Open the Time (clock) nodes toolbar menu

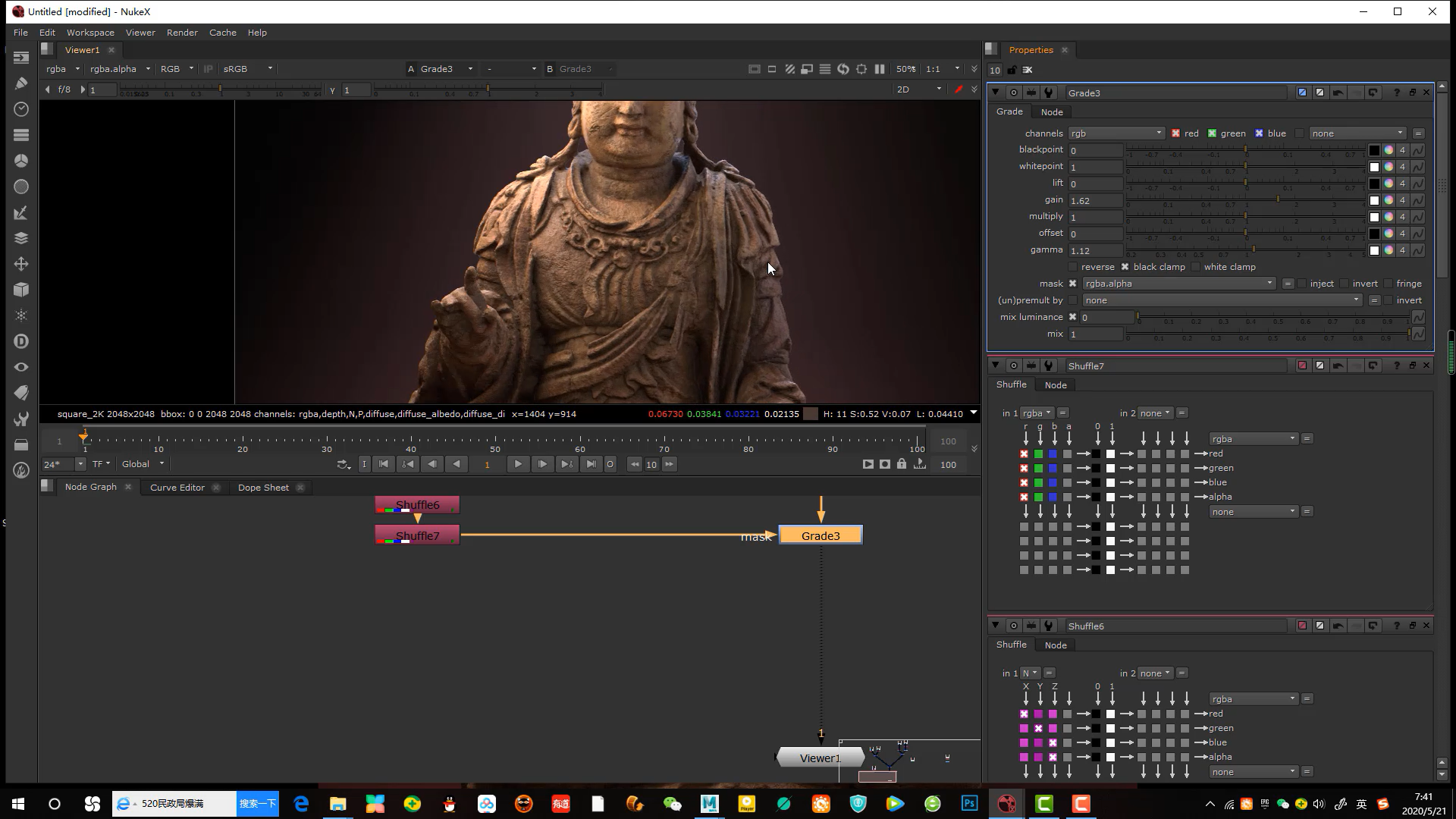click(x=21, y=109)
